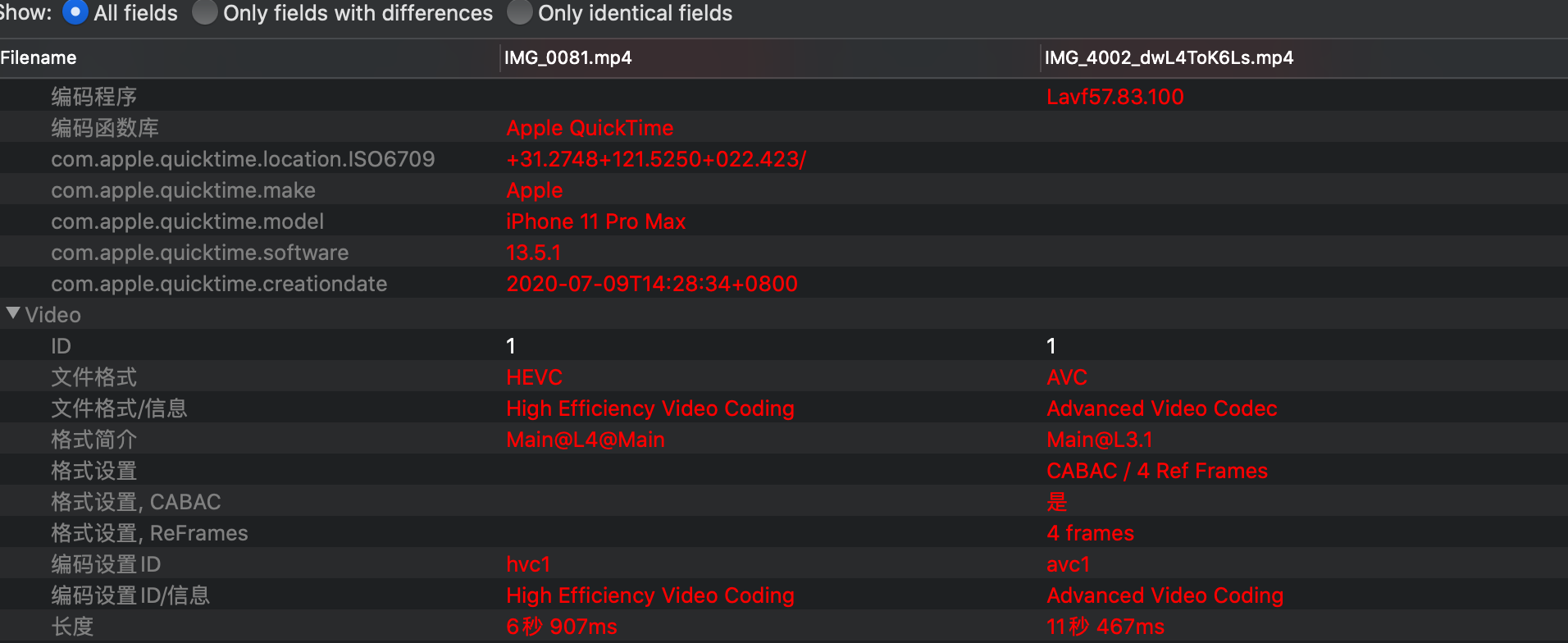Viewport: 1568px width, 643px height.
Task: Choose Only identical fields radio button
Action: tap(519, 12)
